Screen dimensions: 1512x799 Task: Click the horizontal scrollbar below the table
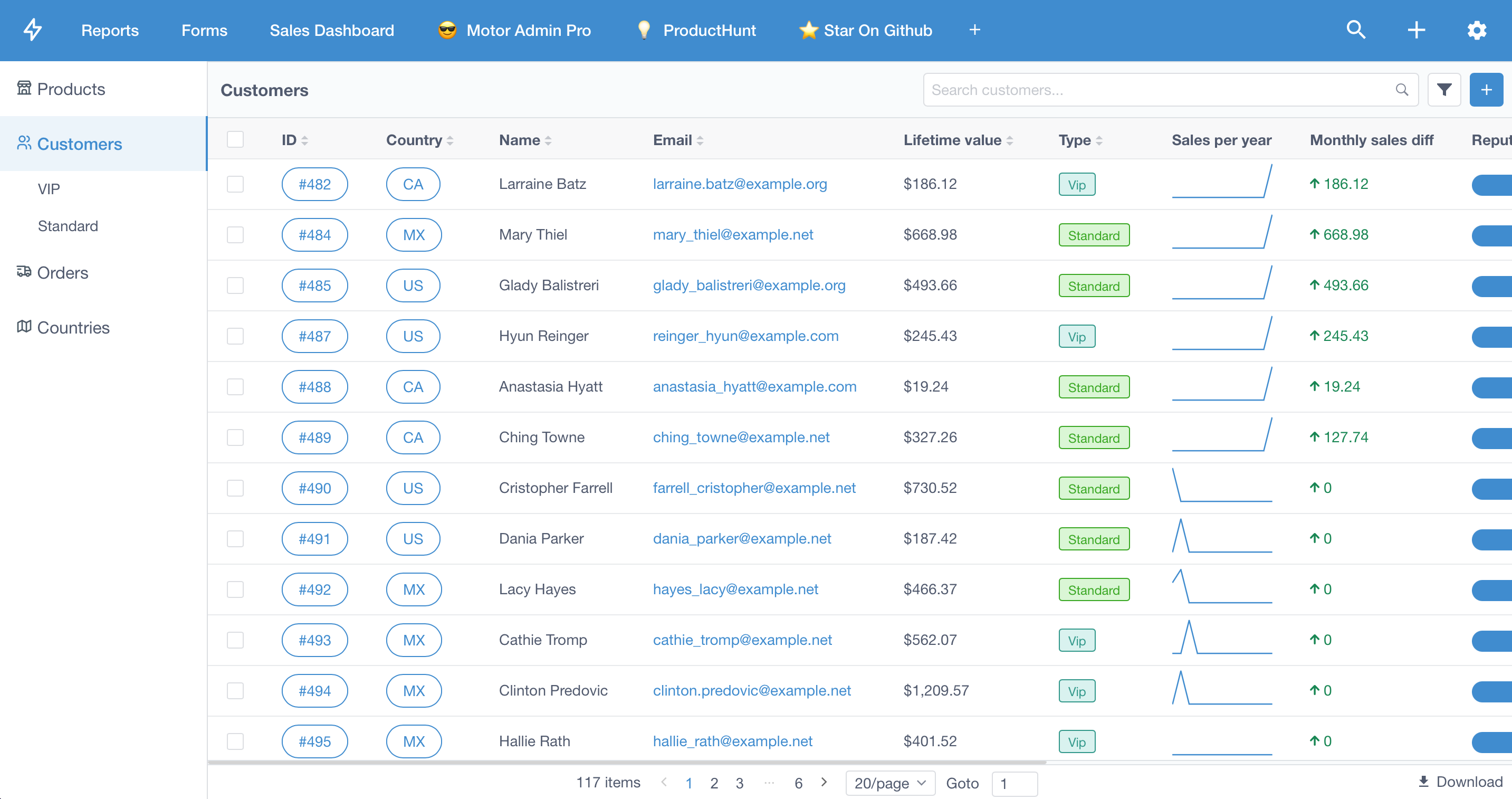(x=627, y=762)
